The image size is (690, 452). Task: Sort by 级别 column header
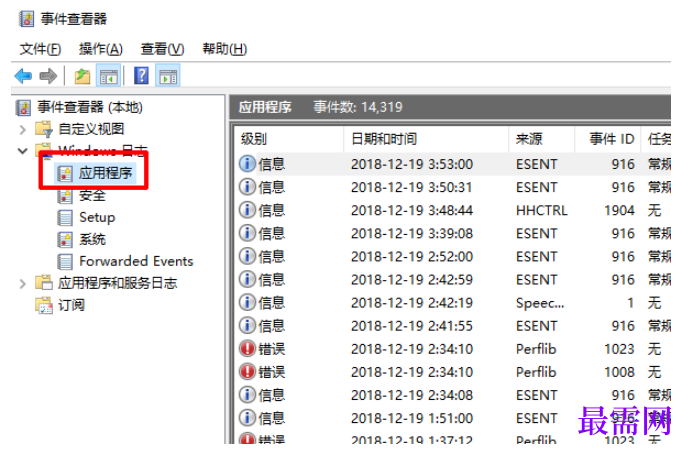click(x=289, y=139)
